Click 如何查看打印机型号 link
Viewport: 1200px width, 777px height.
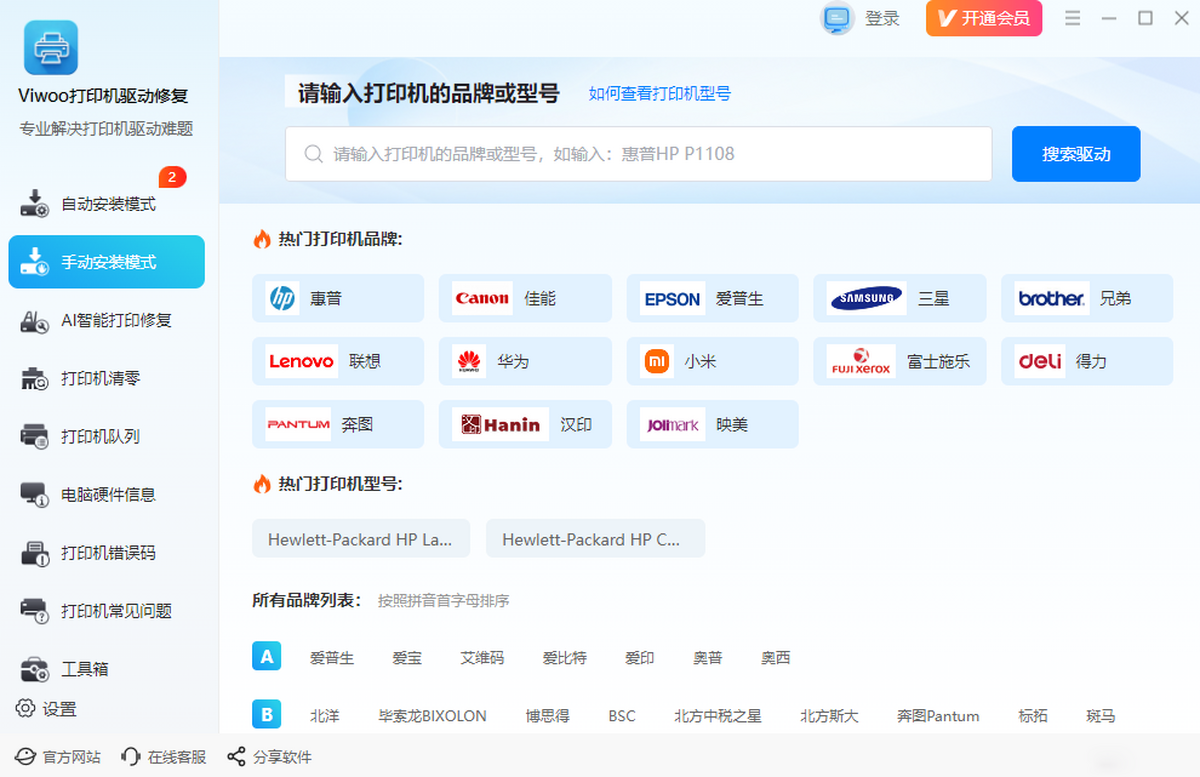click(660, 93)
